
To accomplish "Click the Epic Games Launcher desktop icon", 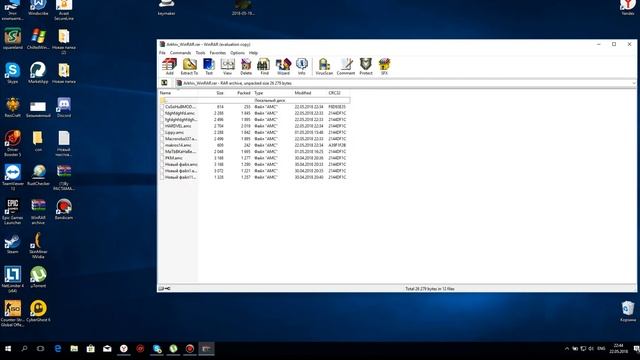I will 13,211.
